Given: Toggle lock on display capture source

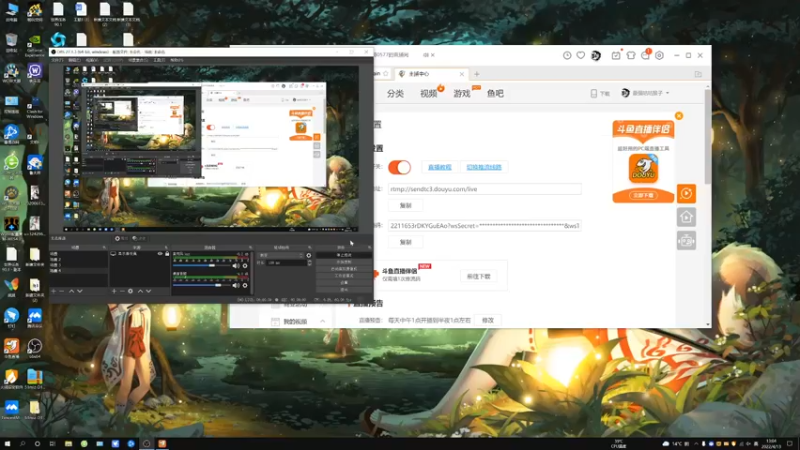Looking at the screenshot, I should (x=167, y=254).
